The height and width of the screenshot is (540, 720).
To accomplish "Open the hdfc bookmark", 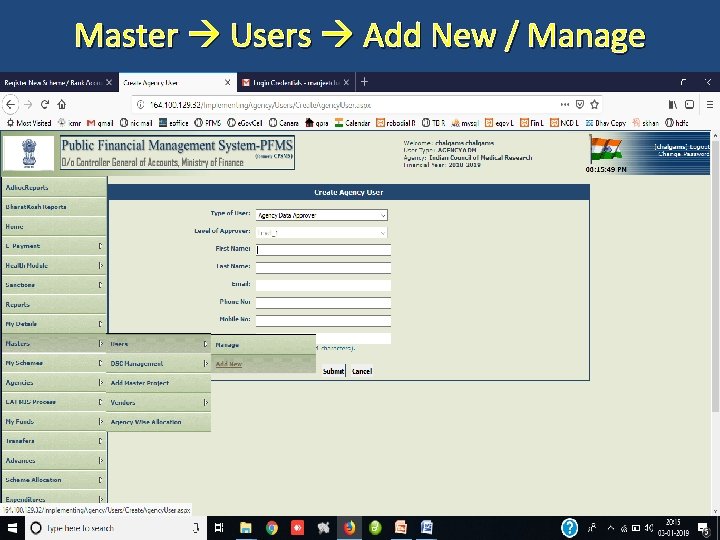I will click(x=677, y=123).
